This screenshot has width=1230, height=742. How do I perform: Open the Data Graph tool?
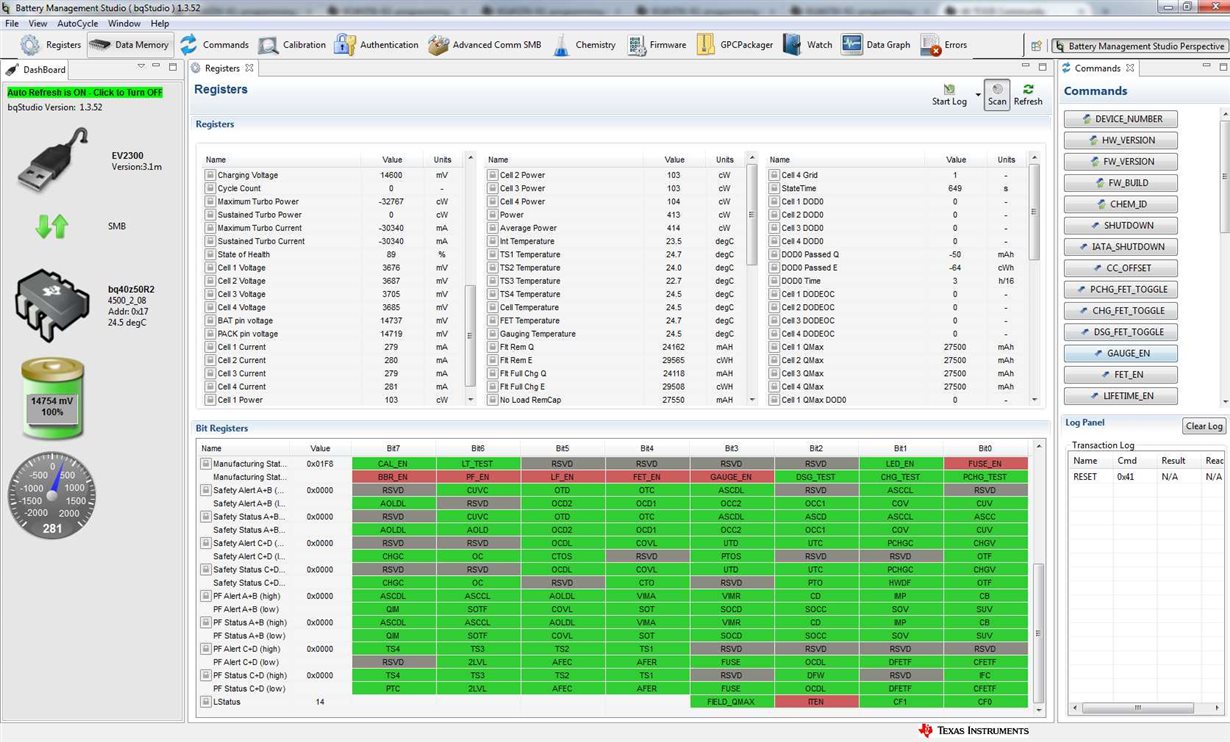[876, 45]
